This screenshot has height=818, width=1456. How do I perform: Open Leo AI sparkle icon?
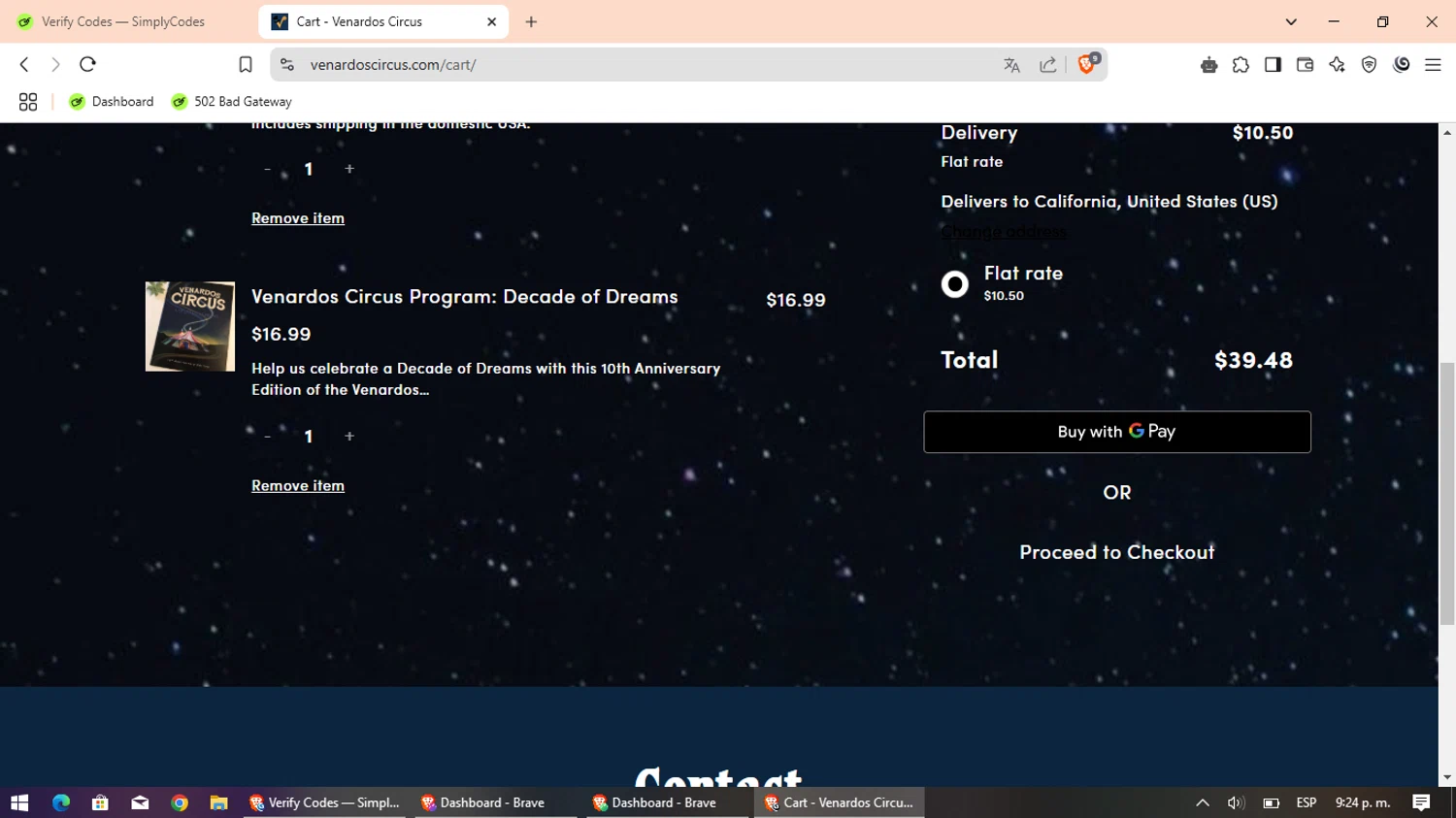pos(1337,65)
